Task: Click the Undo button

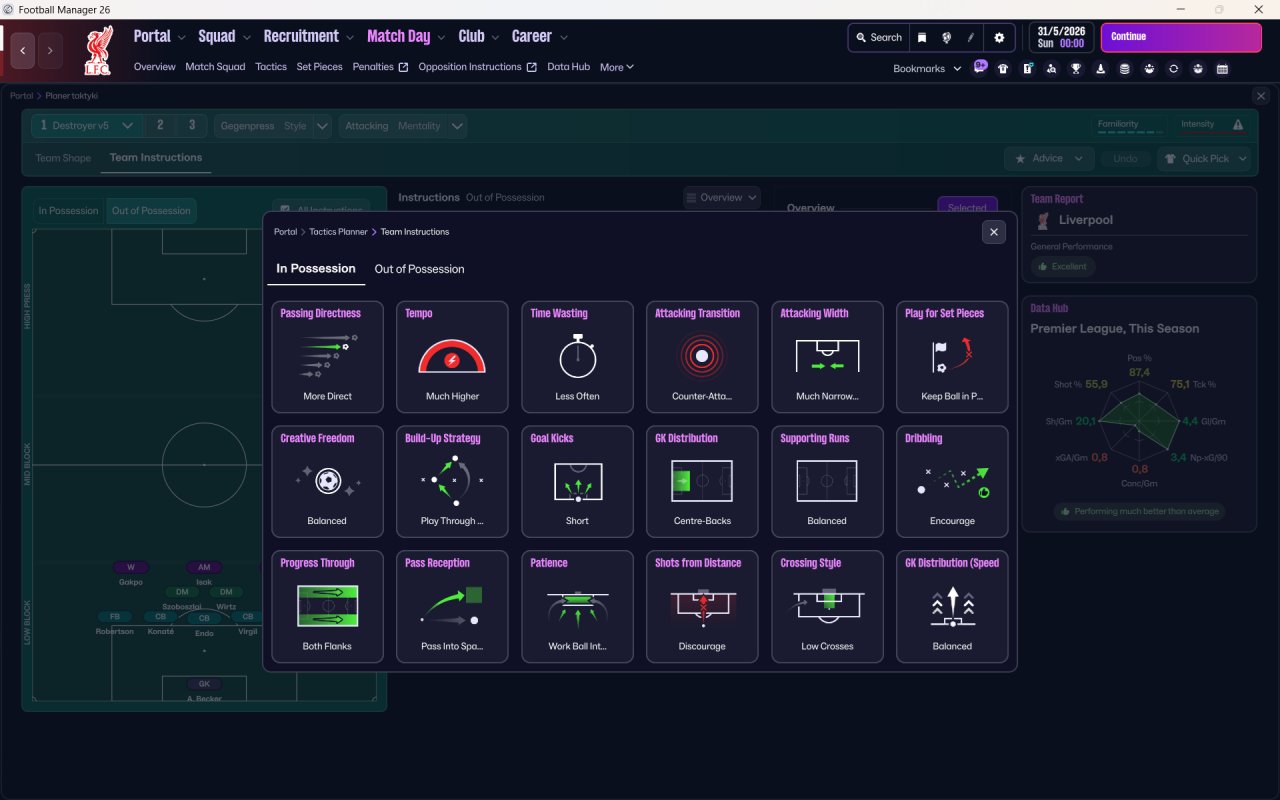Action: click(1125, 158)
